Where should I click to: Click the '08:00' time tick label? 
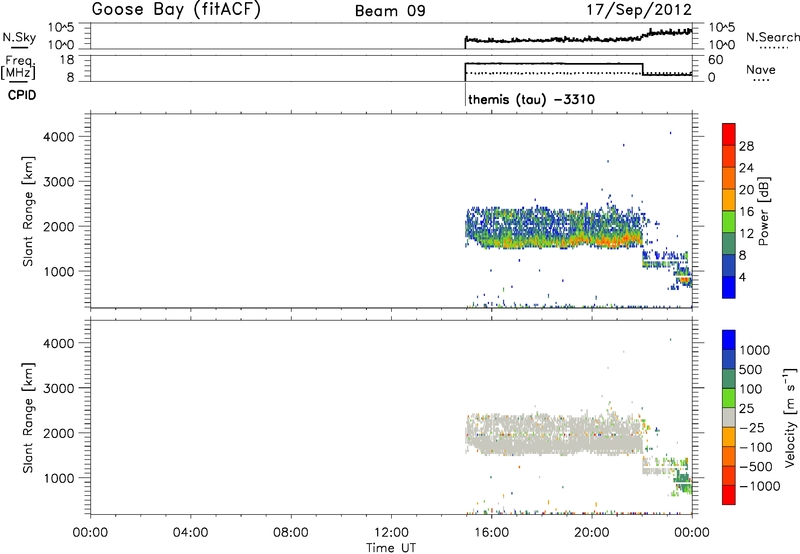291,533
